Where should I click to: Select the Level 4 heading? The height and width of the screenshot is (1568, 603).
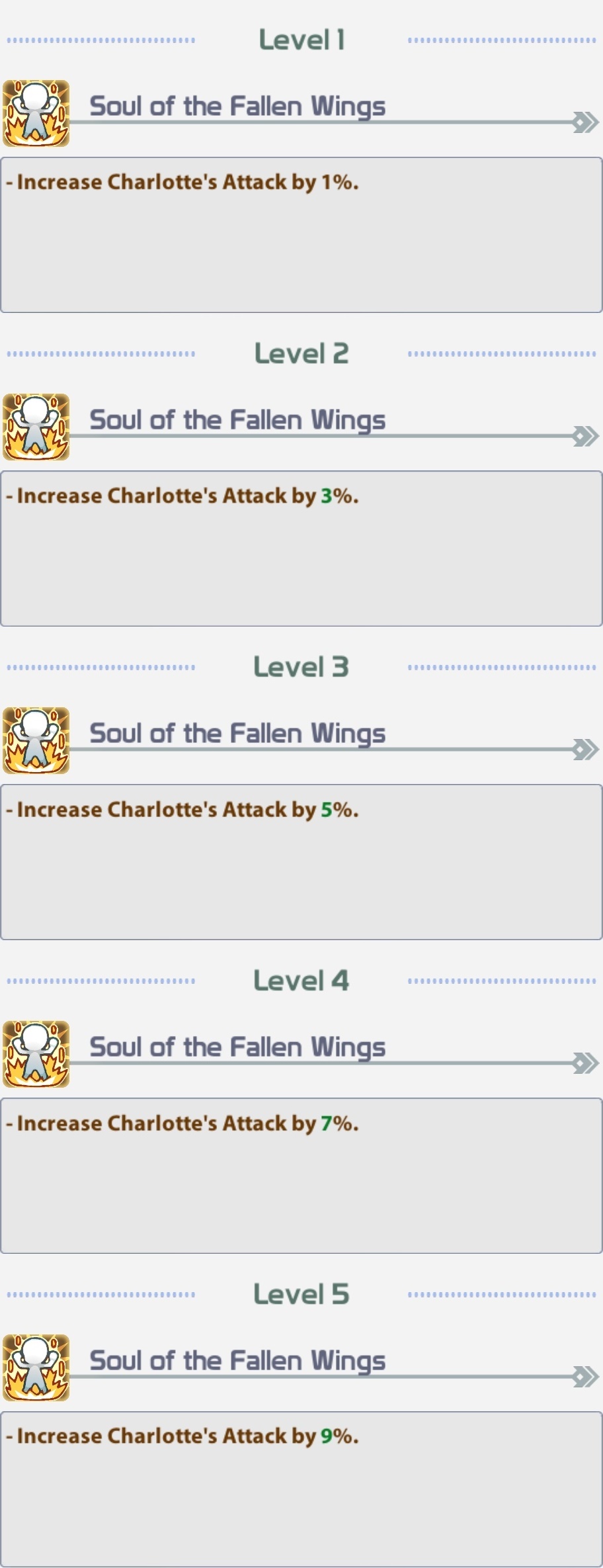click(x=301, y=980)
